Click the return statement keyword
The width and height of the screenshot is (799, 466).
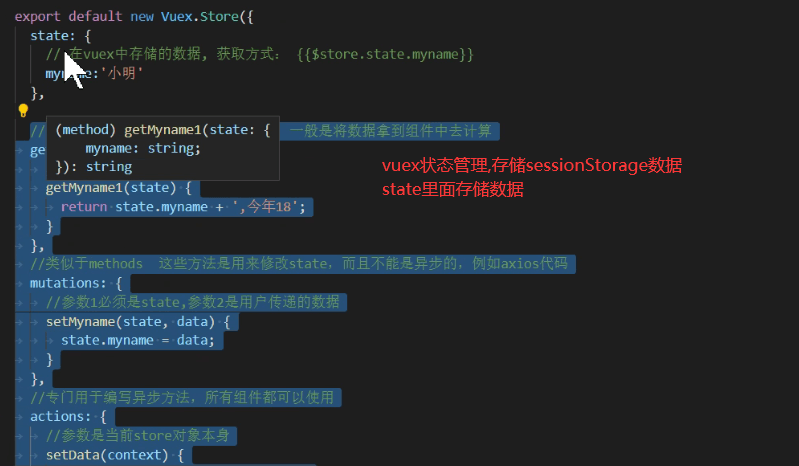point(84,207)
